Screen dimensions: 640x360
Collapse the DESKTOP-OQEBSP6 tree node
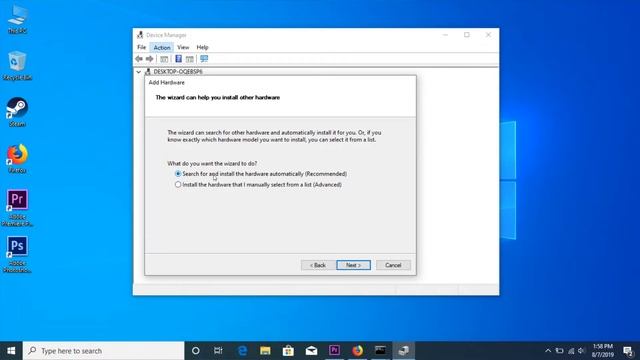point(139,72)
